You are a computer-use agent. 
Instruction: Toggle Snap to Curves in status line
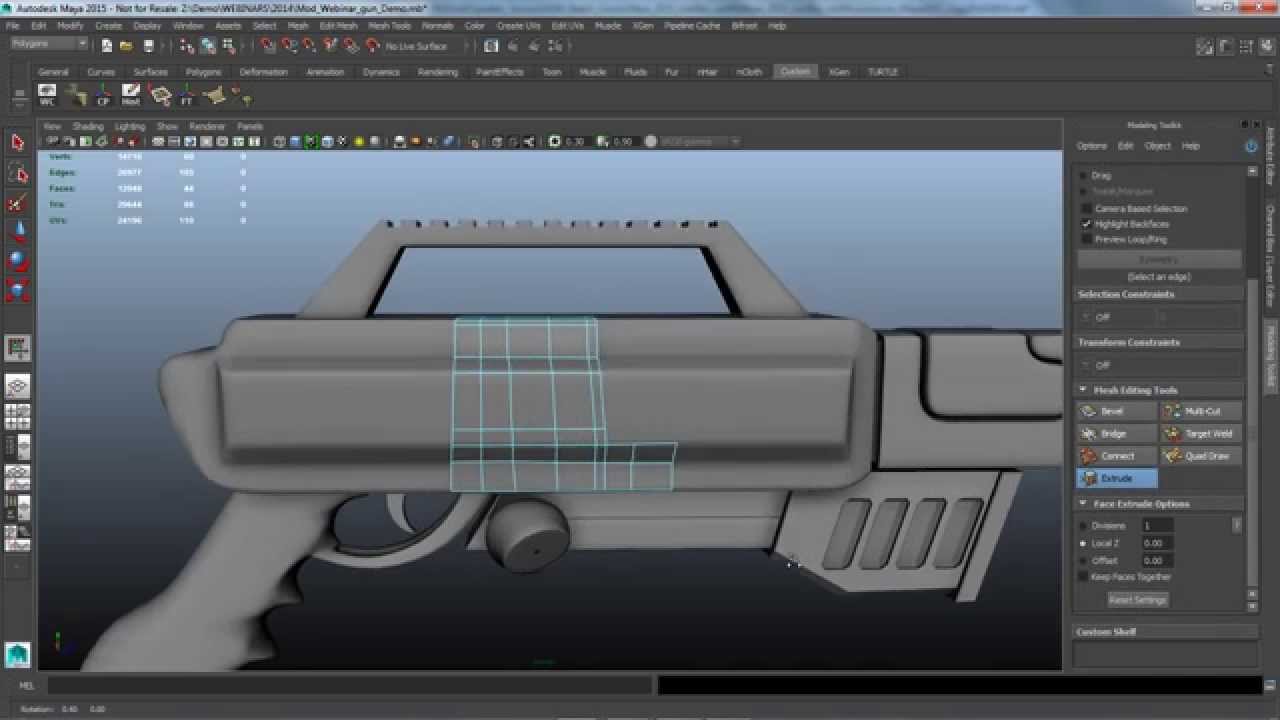point(289,46)
